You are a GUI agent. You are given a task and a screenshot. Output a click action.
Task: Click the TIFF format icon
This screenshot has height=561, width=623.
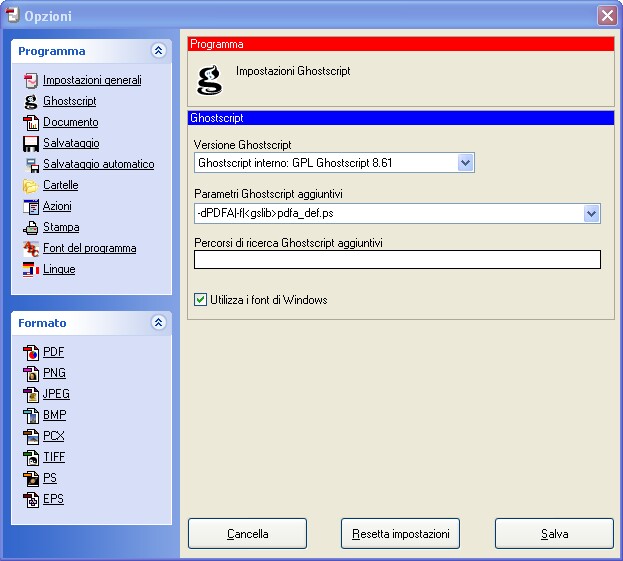pyautogui.click(x=31, y=458)
